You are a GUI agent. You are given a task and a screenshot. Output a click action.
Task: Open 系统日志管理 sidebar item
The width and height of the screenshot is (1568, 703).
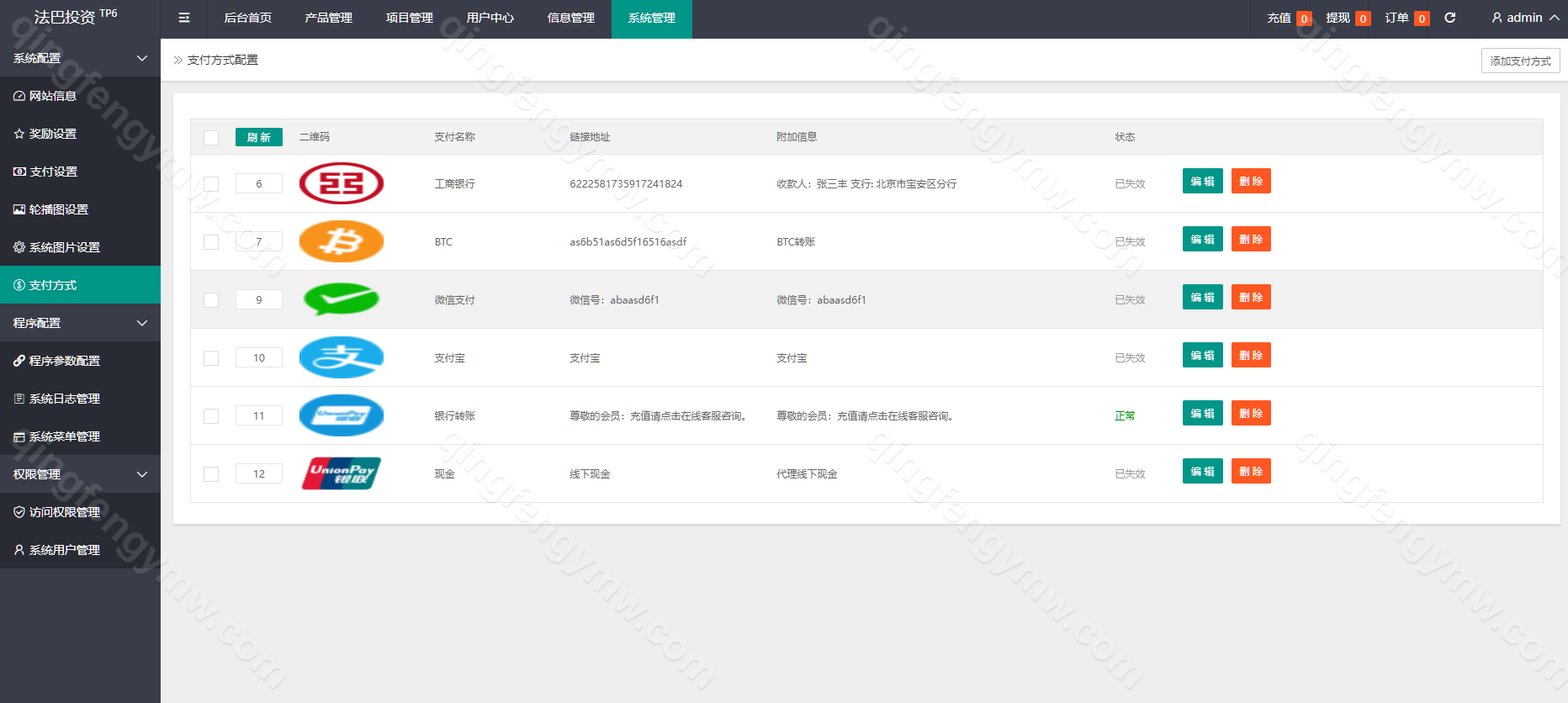coord(80,399)
